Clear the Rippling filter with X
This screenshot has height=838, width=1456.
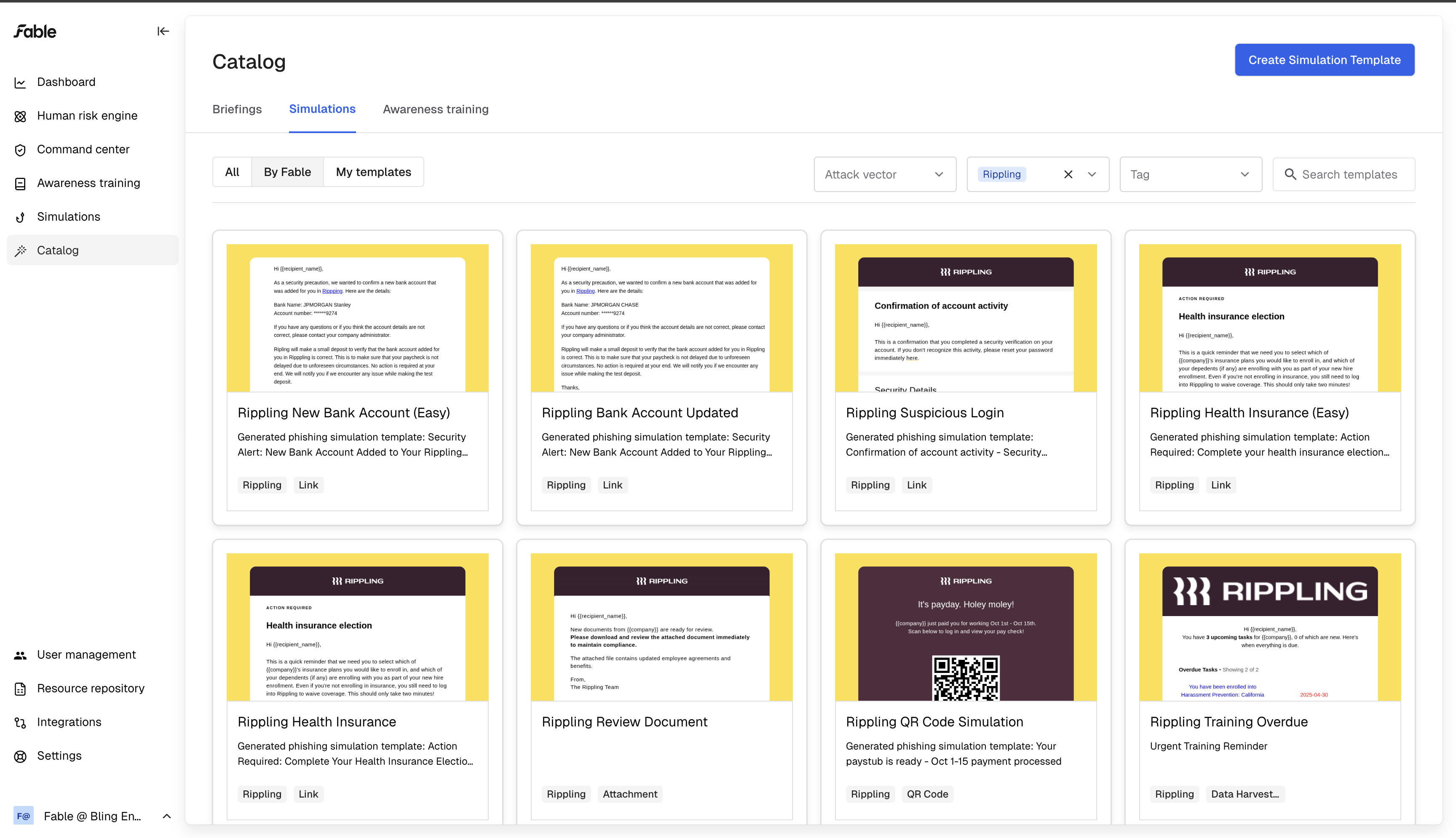1068,174
